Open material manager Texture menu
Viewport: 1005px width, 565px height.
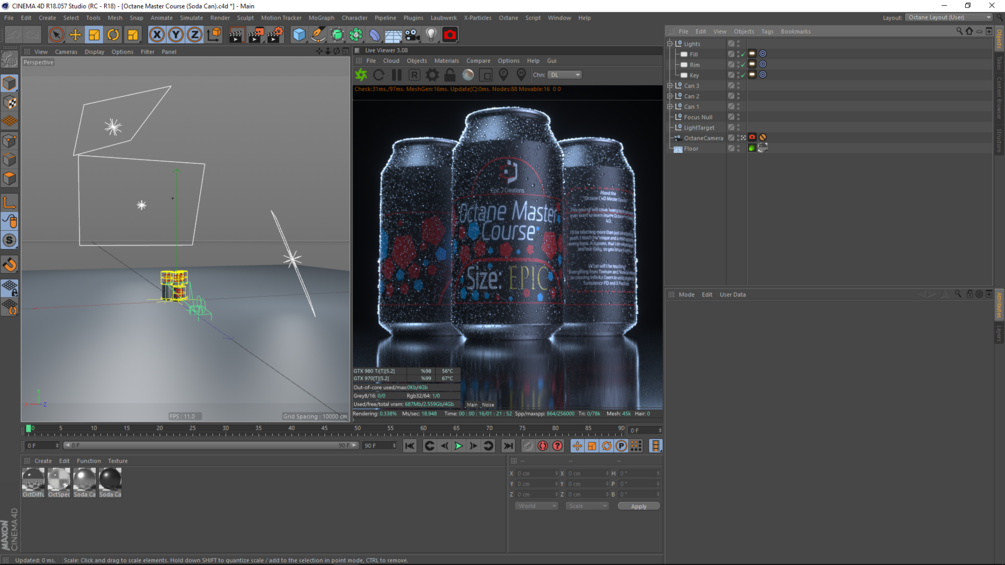tap(117, 461)
